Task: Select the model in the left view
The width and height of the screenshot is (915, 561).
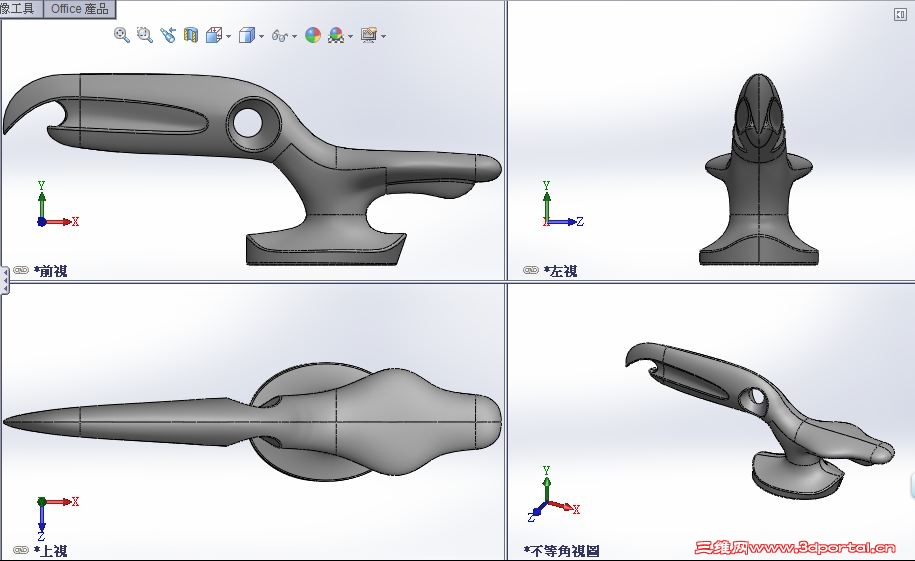Action: 759,169
